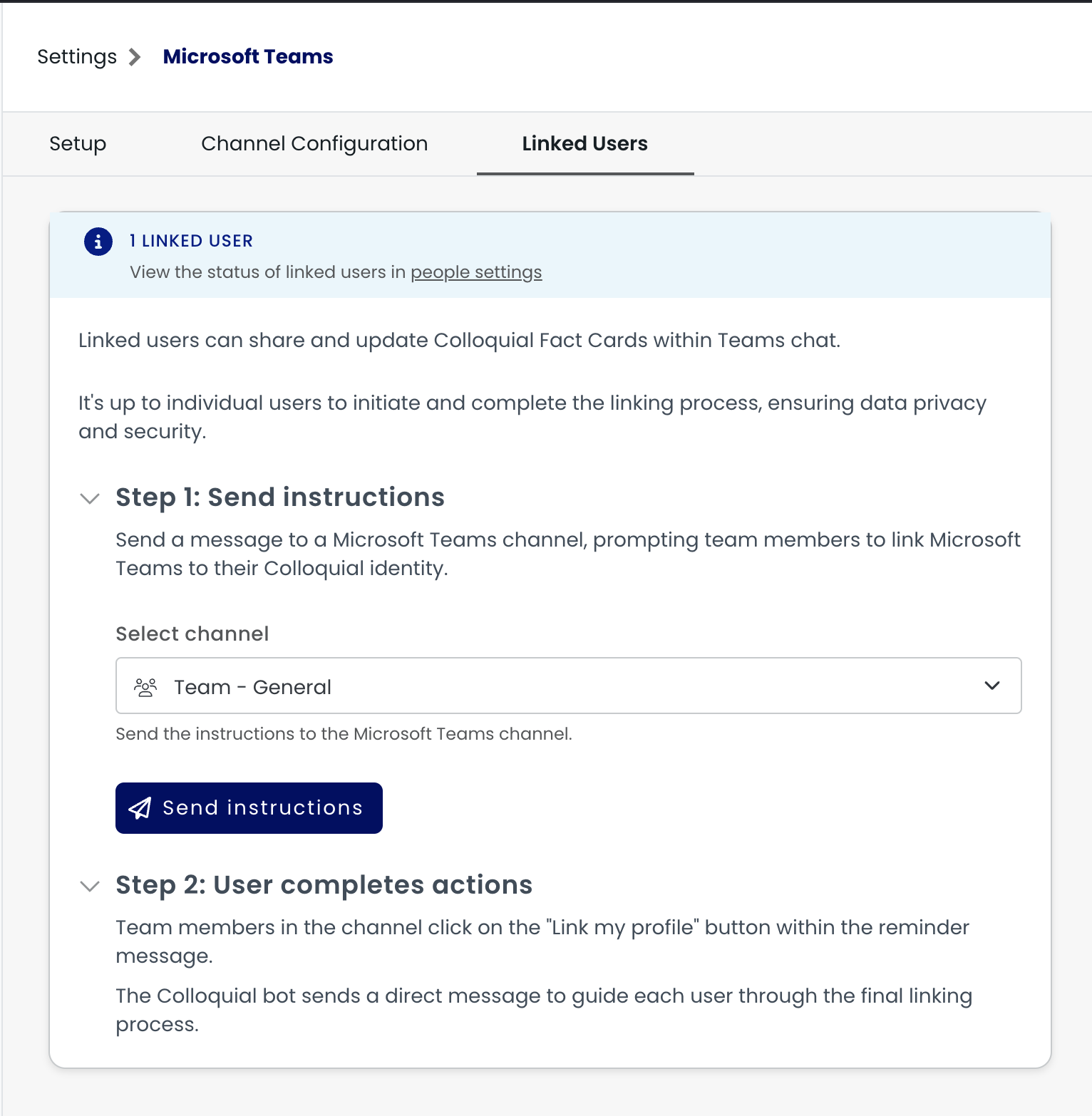This screenshot has width=1092, height=1116.
Task: Open Settings breadcrumb link
Action: [x=77, y=57]
